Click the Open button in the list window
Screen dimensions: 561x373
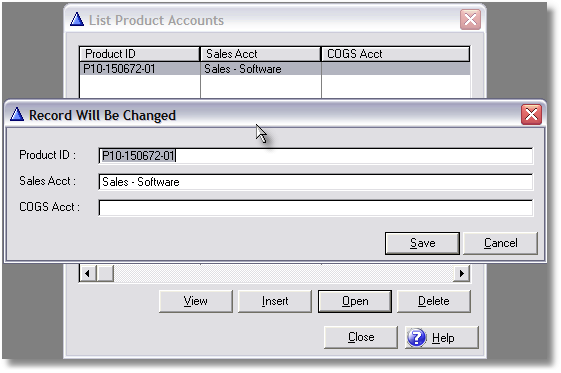pos(355,301)
